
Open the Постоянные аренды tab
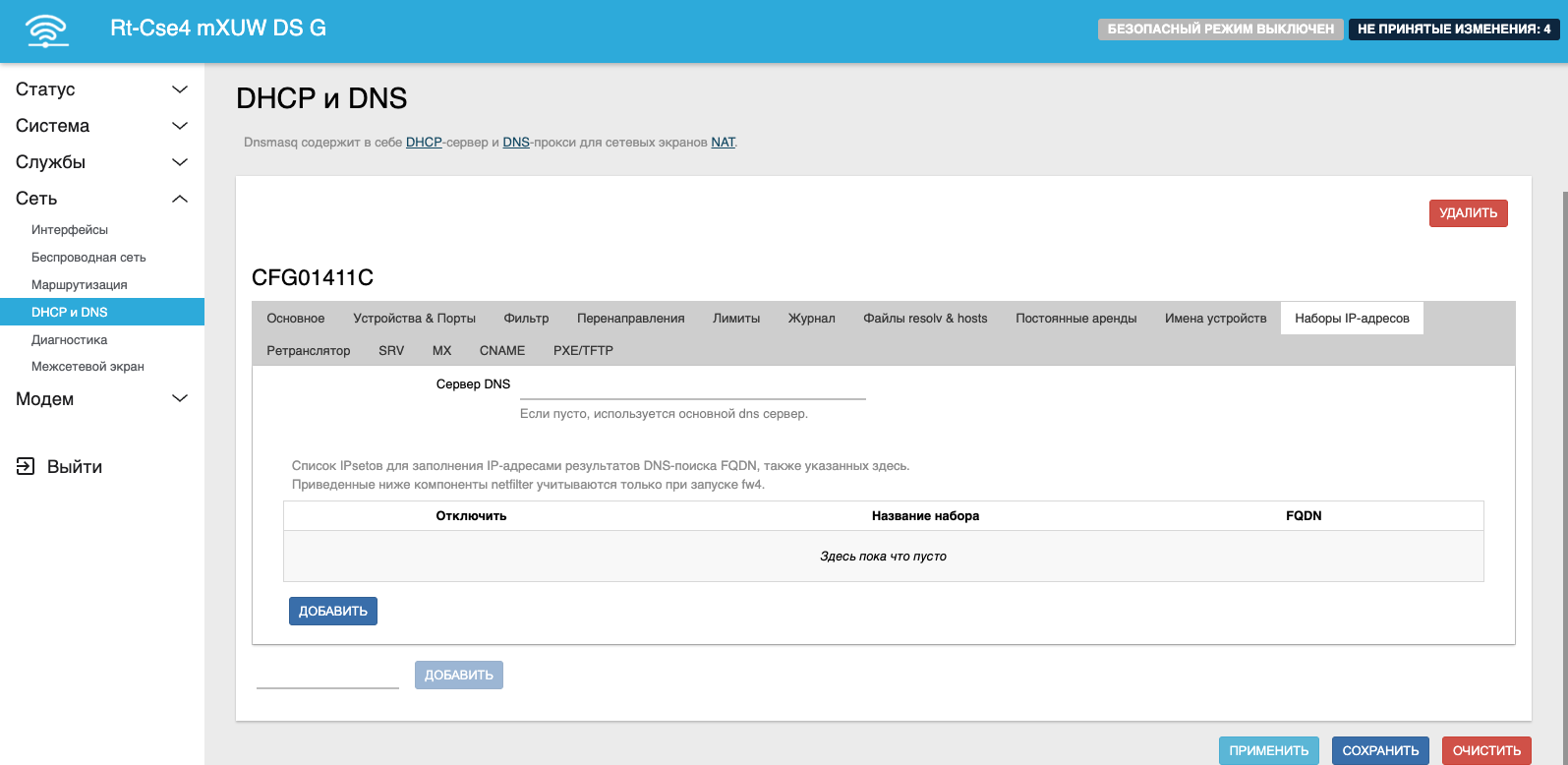point(1075,319)
